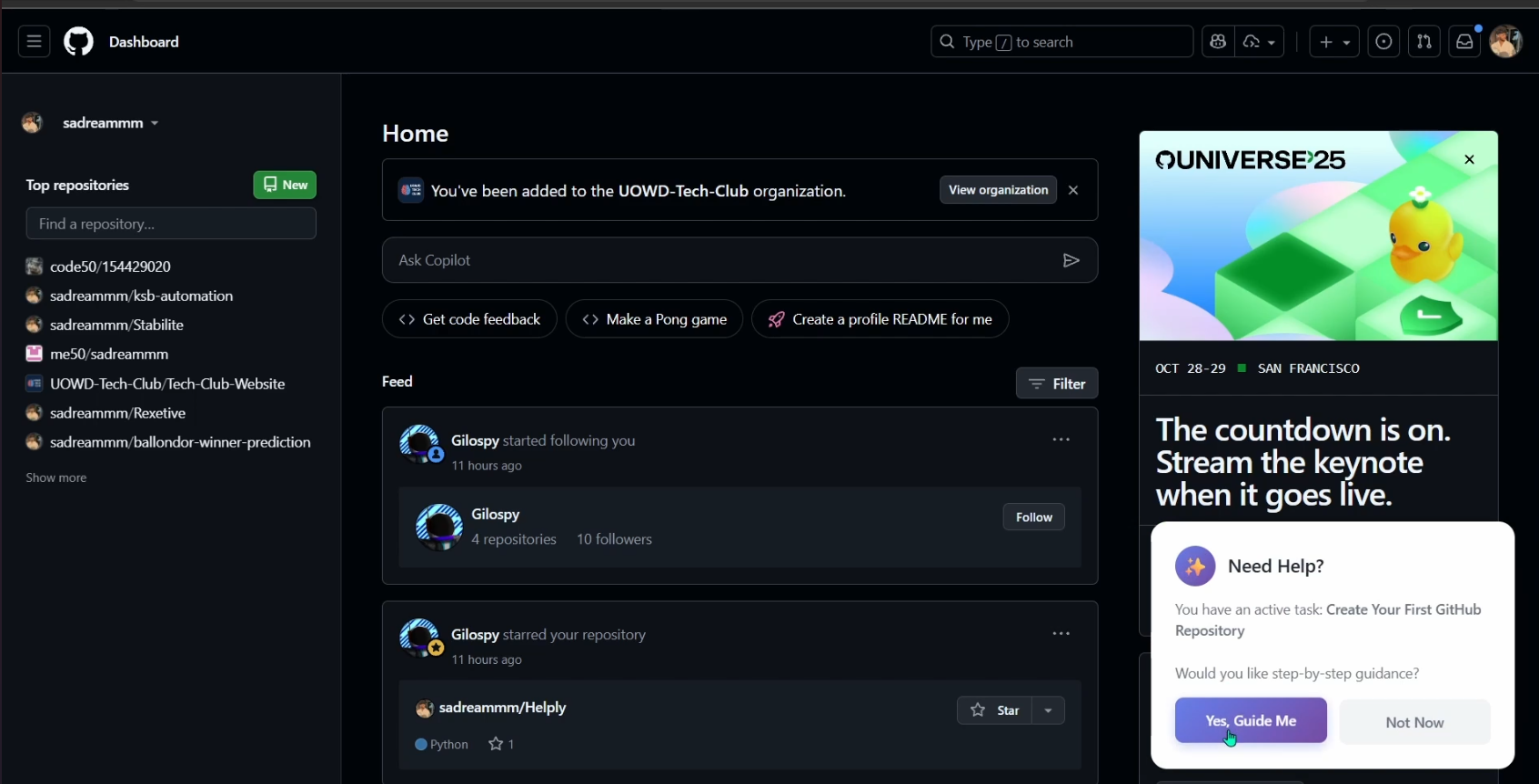Open sadreammm/ballondor-winner-prediction repository
This screenshot has height=784, width=1539.
(x=180, y=442)
